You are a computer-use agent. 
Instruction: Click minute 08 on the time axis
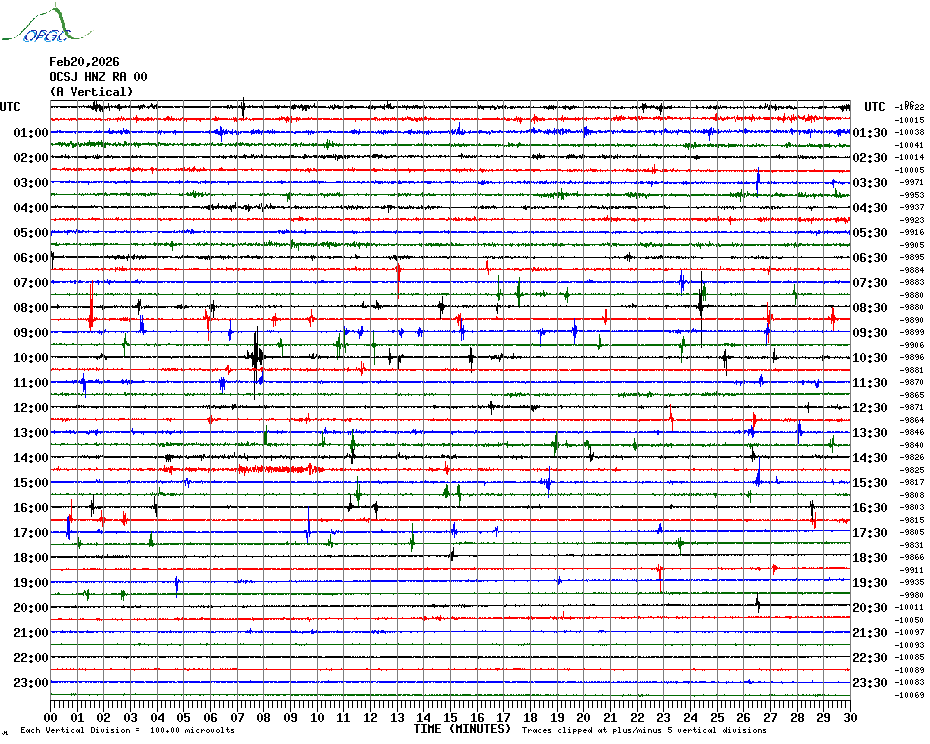pos(264,717)
